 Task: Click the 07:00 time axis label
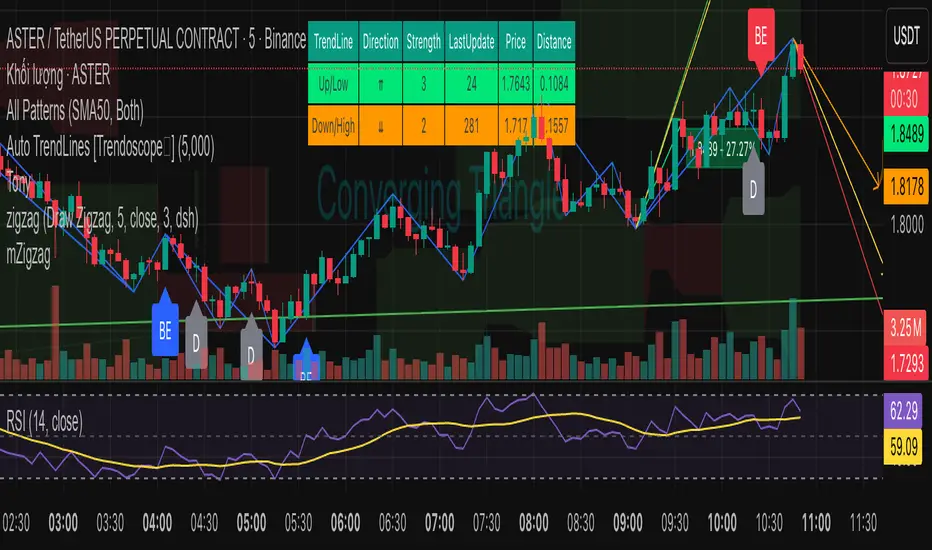[440, 523]
